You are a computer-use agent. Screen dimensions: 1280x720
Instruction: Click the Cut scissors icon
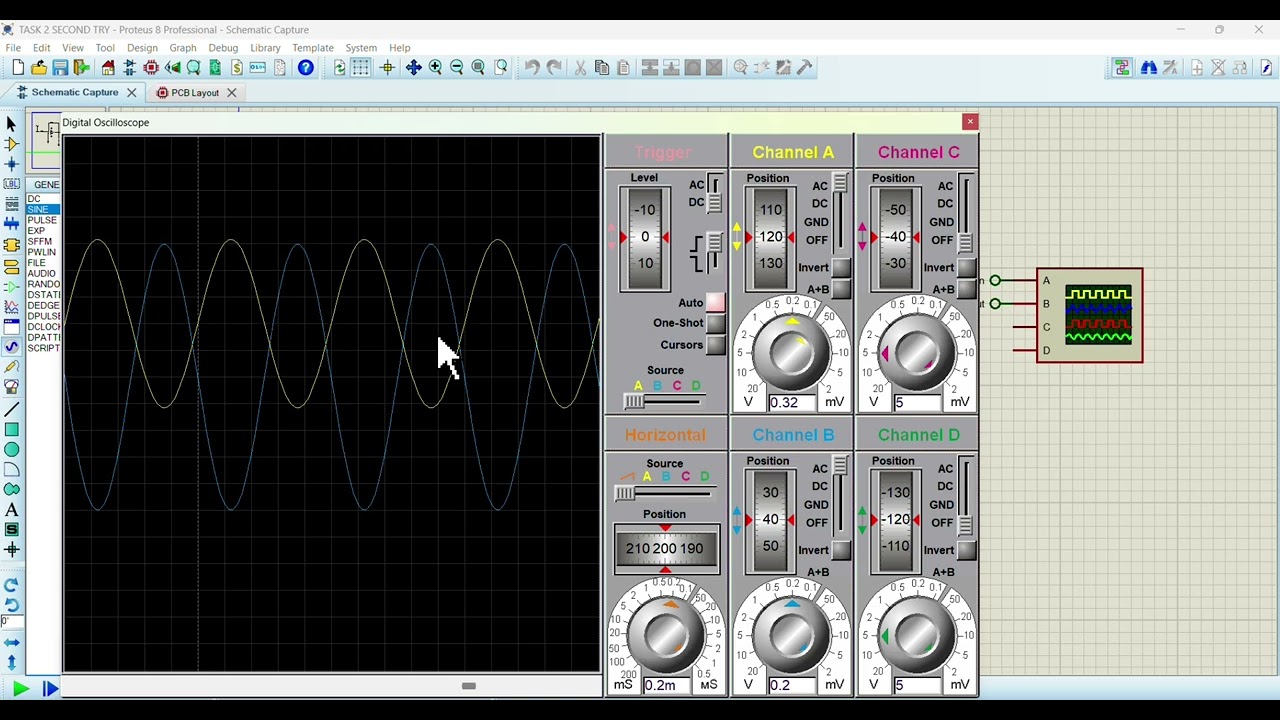click(580, 67)
